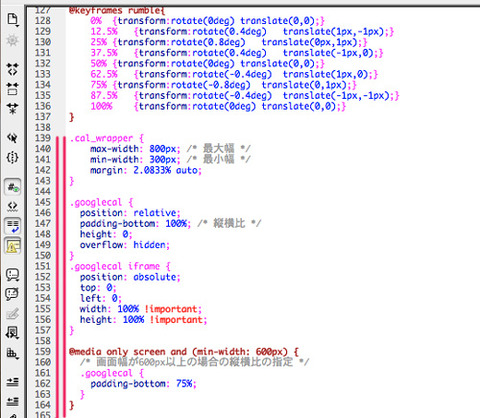Open the Move or Convert CSS menu

point(13,353)
